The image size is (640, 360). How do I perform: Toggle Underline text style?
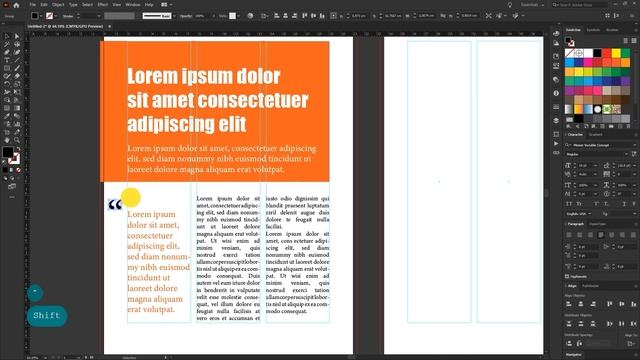pyautogui.click(x=624, y=204)
